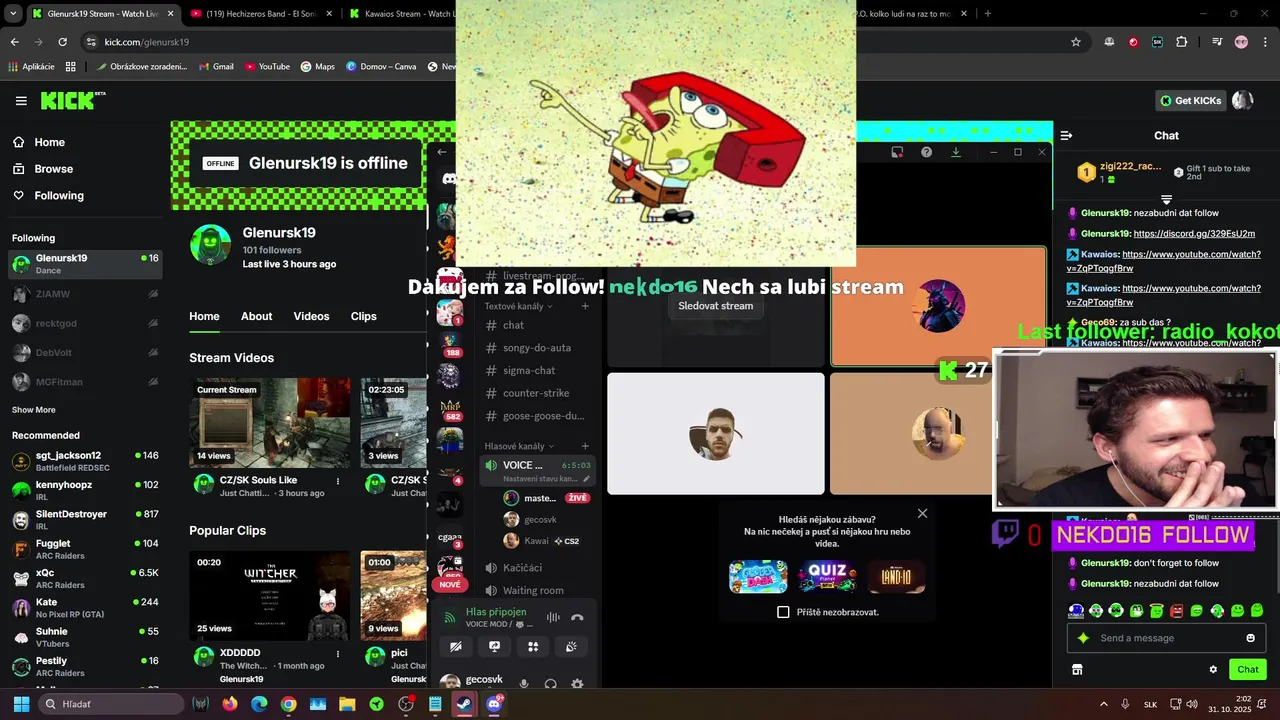
Task: Click the Discord settings gear for gecosvk
Action: click(577, 684)
